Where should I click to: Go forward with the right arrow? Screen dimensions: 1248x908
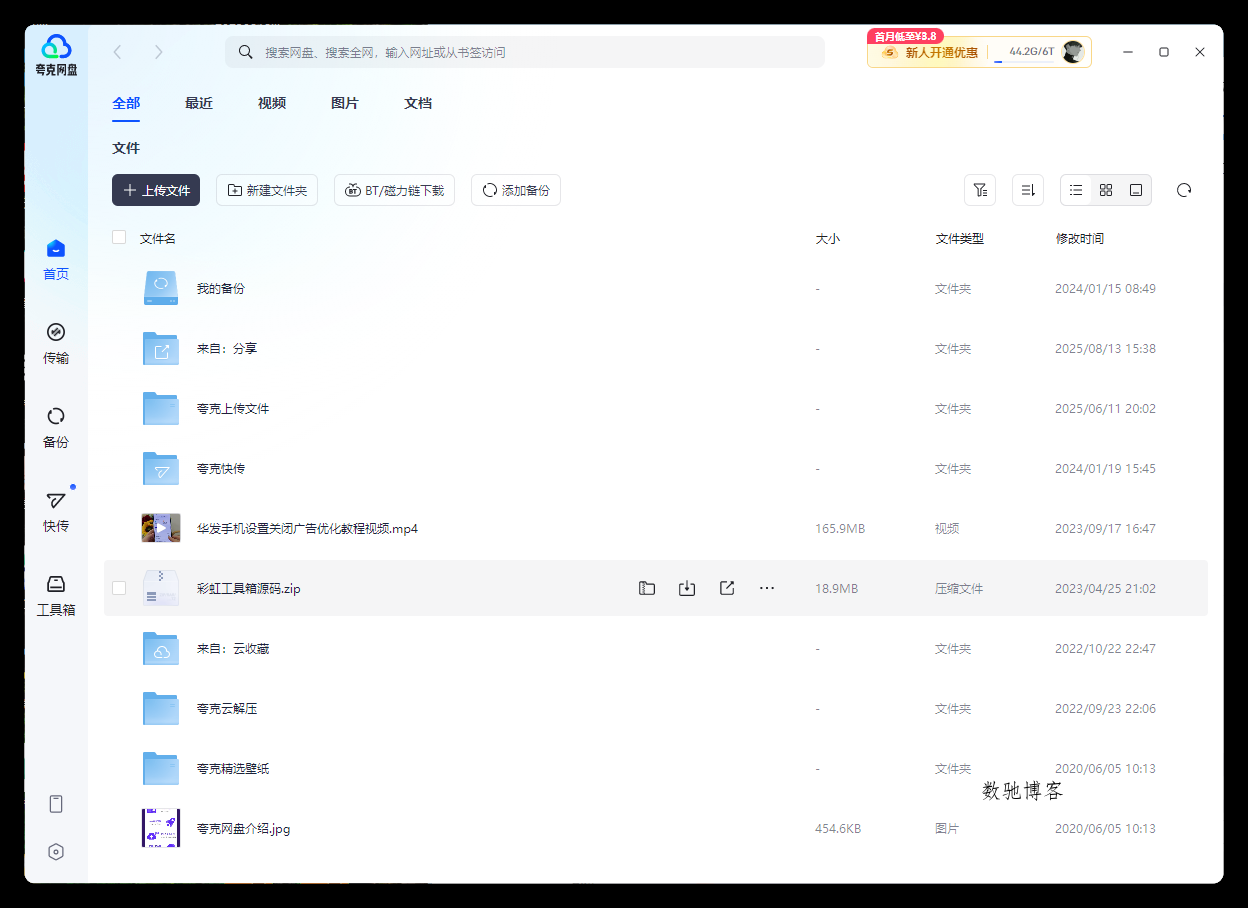pyautogui.click(x=158, y=52)
